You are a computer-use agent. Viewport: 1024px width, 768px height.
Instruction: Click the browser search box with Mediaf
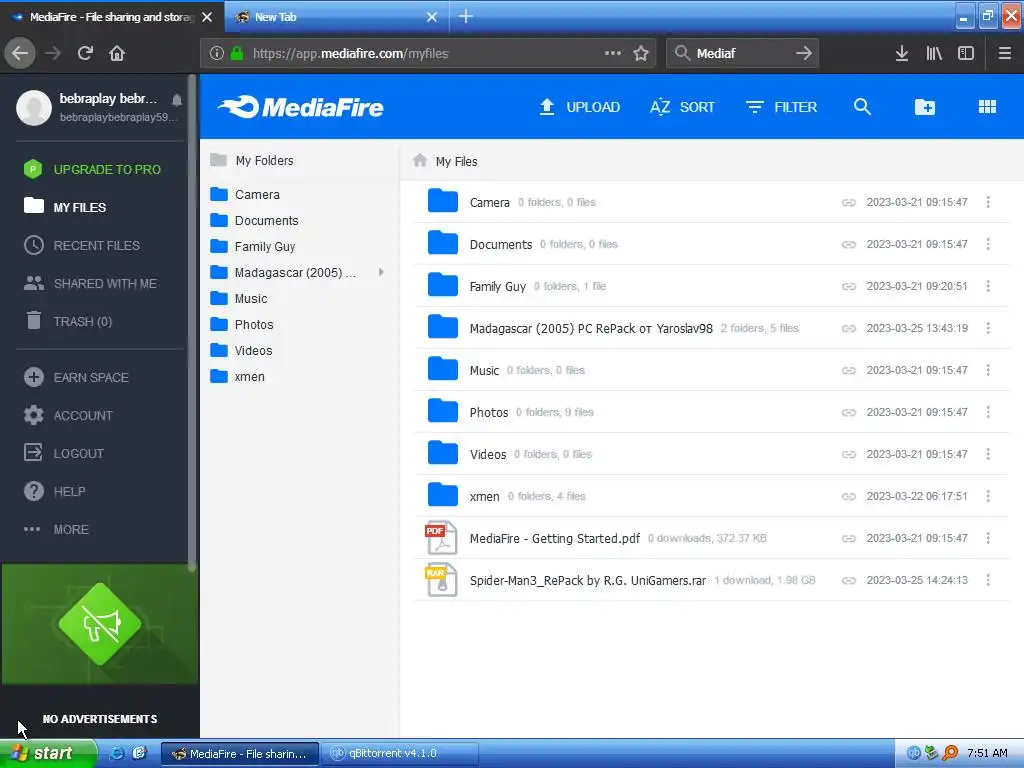(742, 53)
